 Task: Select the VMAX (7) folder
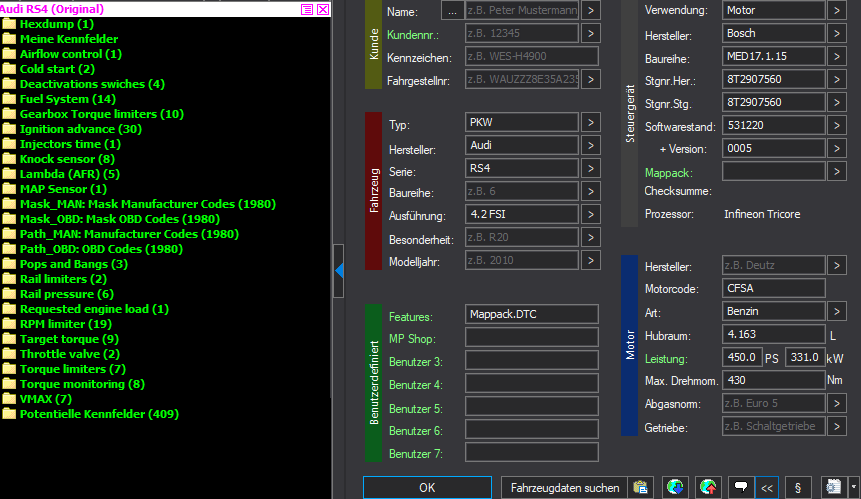pos(46,399)
